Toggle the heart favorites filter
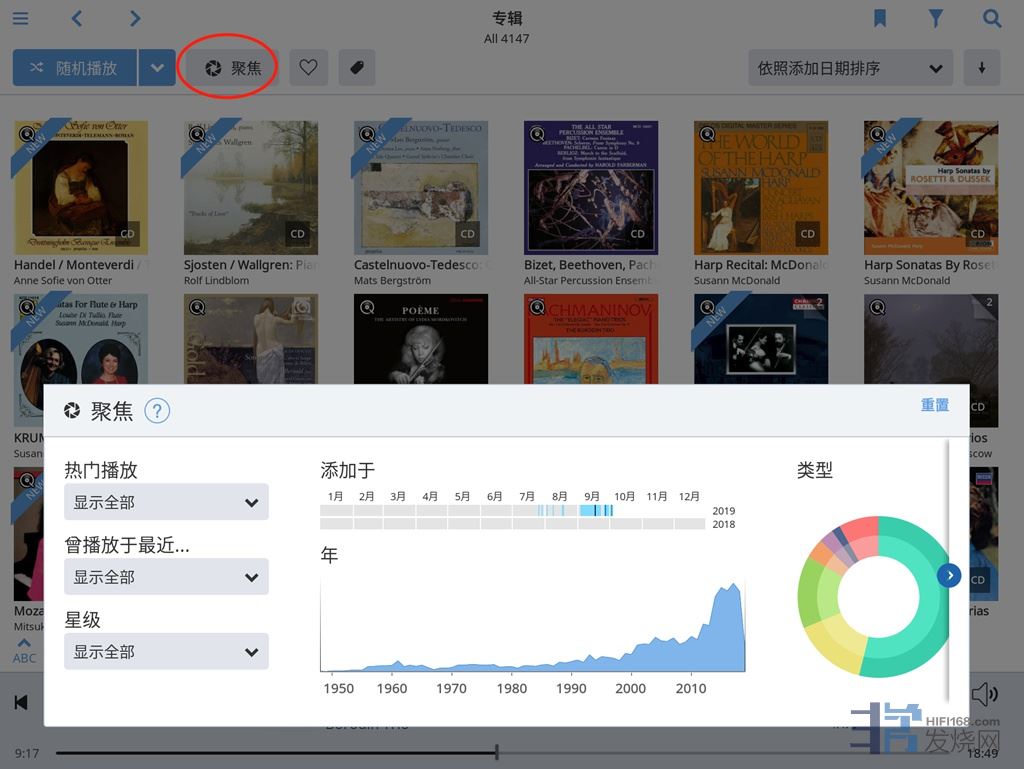Image resolution: width=1024 pixels, height=769 pixels. pos(308,68)
